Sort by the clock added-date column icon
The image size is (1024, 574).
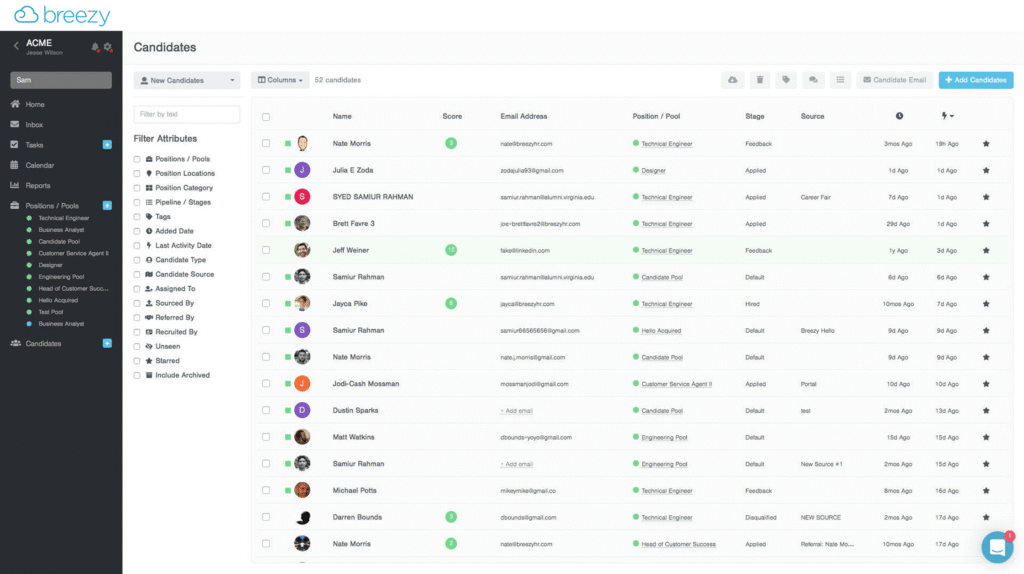click(899, 116)
